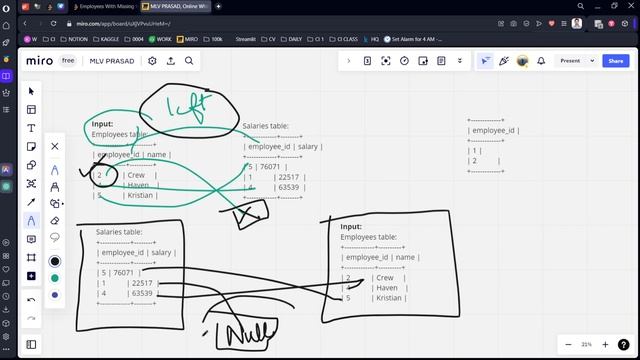The image size is (640, 360).
Task: Open Set Alarm for 4 AM bookmark
Action: coord(413,39)
